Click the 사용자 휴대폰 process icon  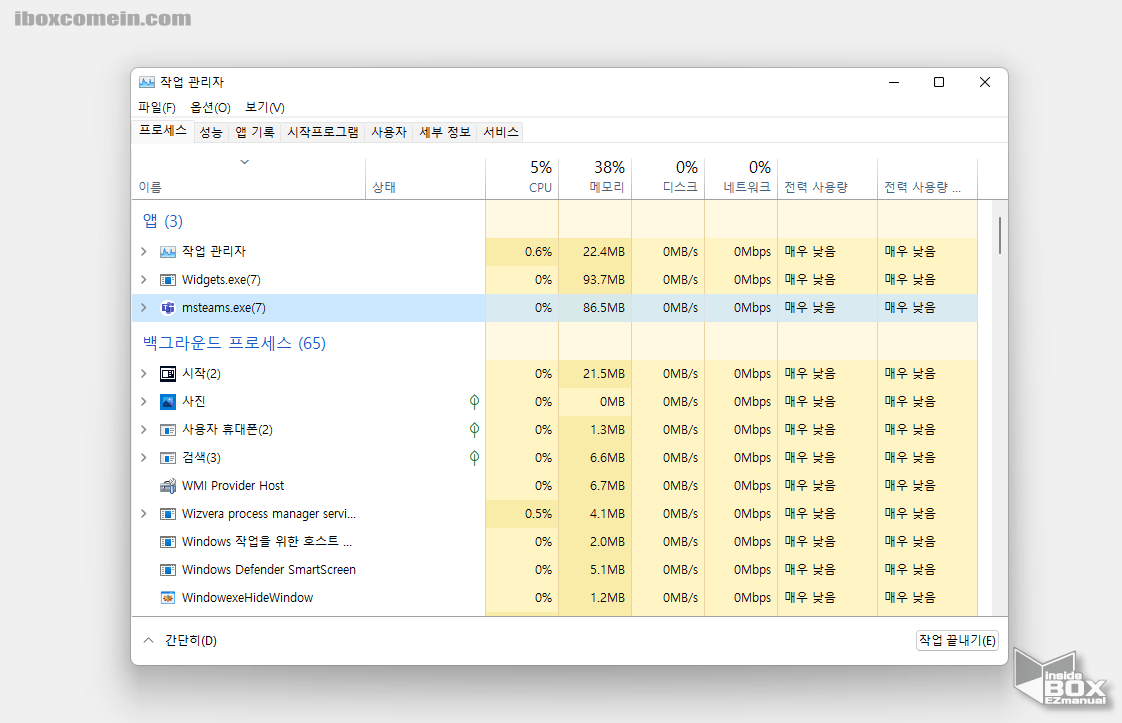click(x=167, y=430)
